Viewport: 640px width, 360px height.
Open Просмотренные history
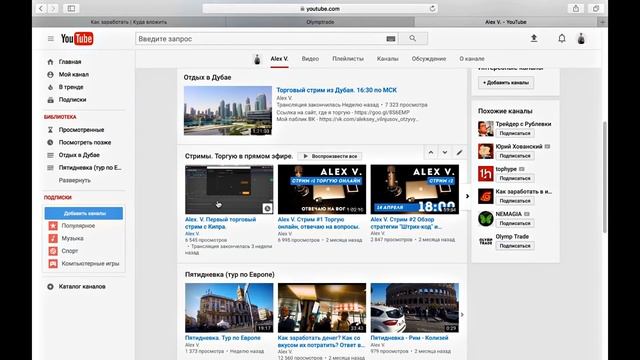(81, 130)
